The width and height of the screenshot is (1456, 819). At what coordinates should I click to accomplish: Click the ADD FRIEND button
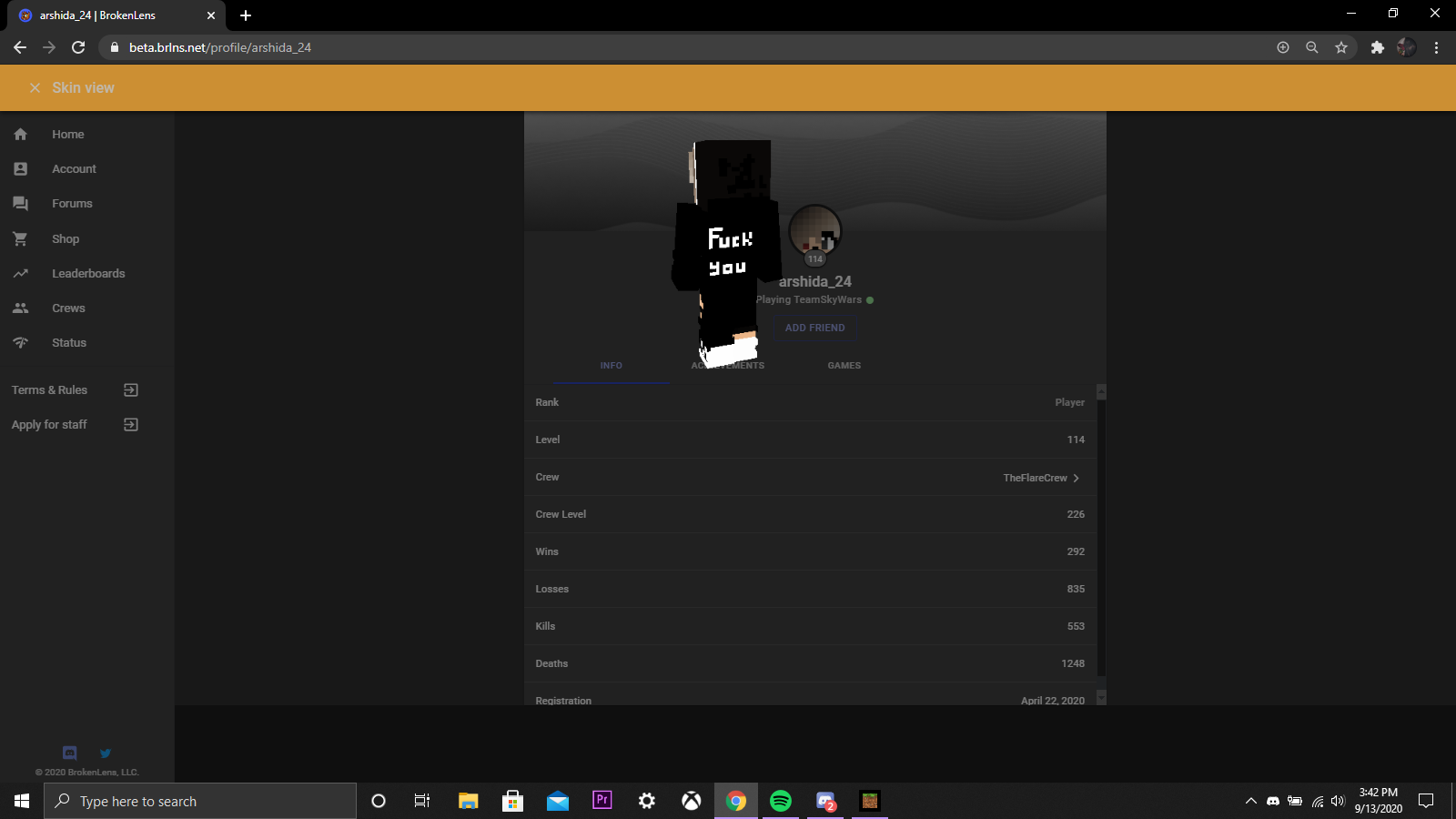point(814,328)
